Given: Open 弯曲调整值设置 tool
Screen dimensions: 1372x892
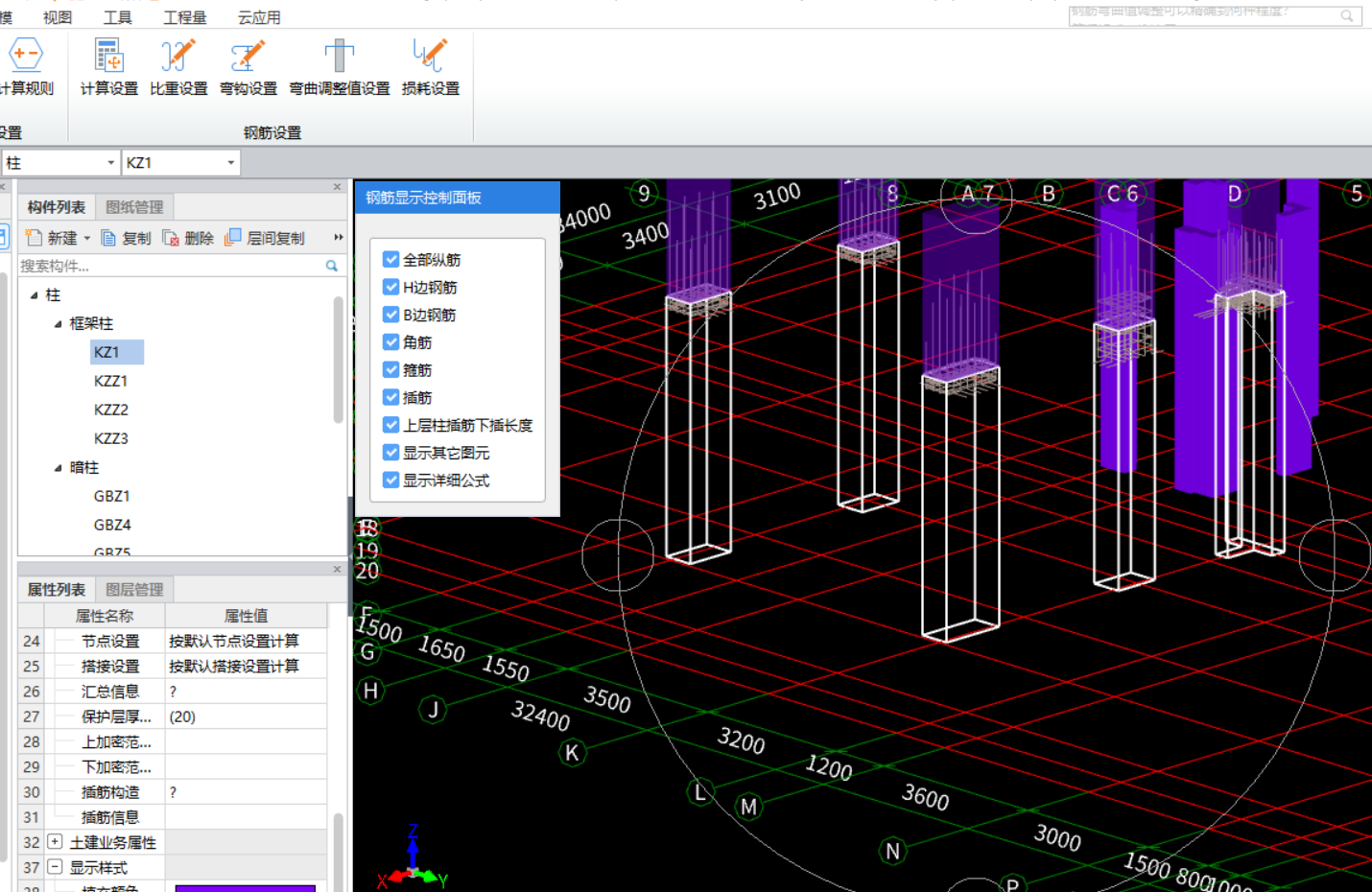Looking at the screenshot, I should point(339,56).
